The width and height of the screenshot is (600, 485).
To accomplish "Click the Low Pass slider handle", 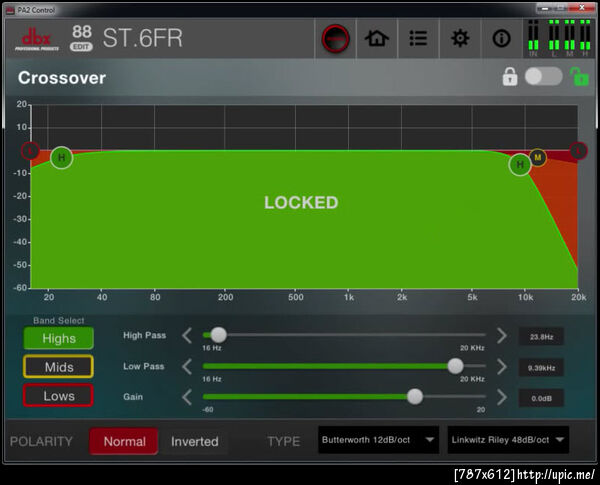I will (x=455, y=366).
